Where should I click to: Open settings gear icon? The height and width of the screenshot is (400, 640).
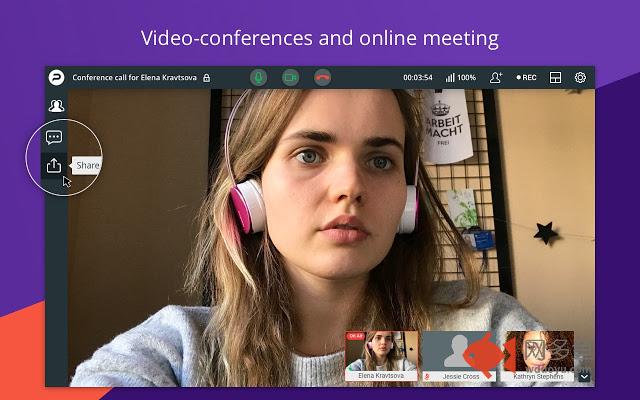(x=580, y=78)
